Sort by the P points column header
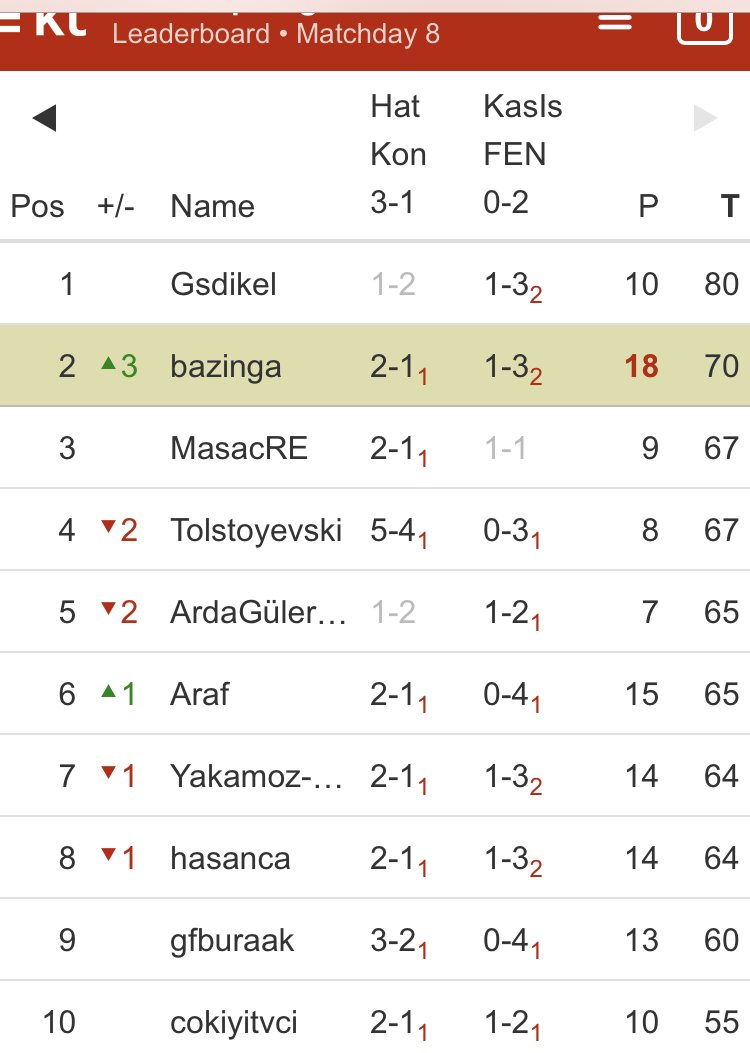The image size is (750, 1053). 649,206
